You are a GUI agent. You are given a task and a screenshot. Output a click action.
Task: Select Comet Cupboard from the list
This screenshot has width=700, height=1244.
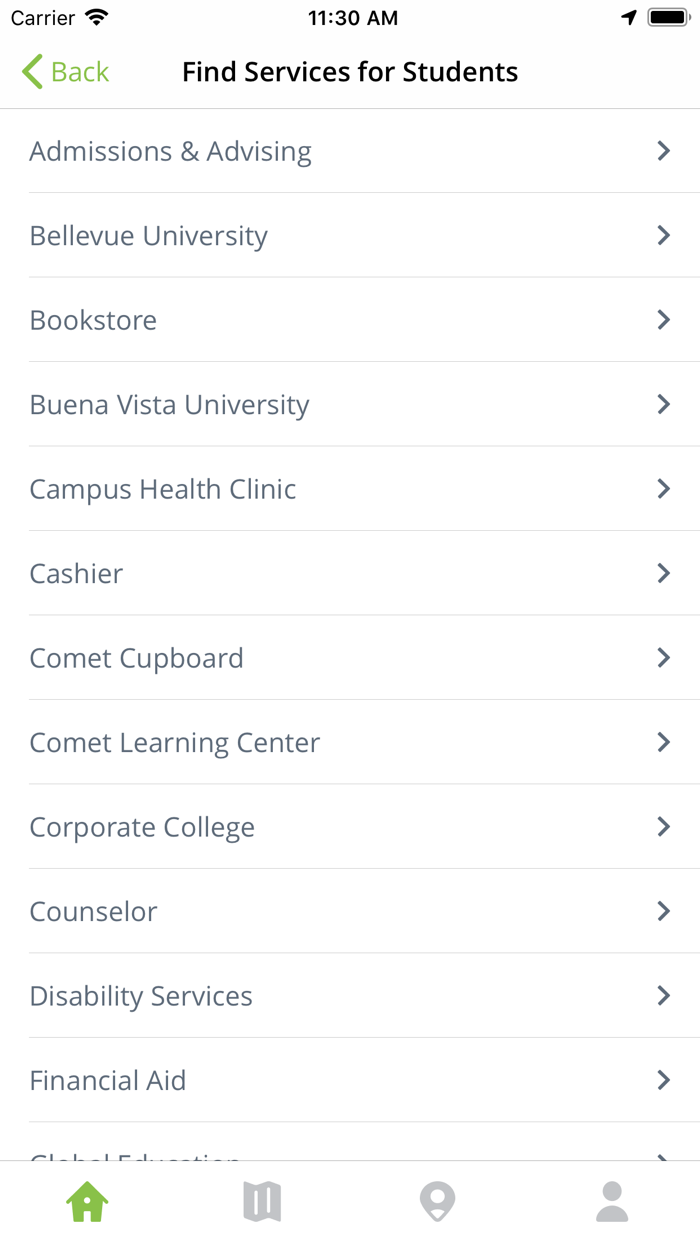(x=137, y=658)
